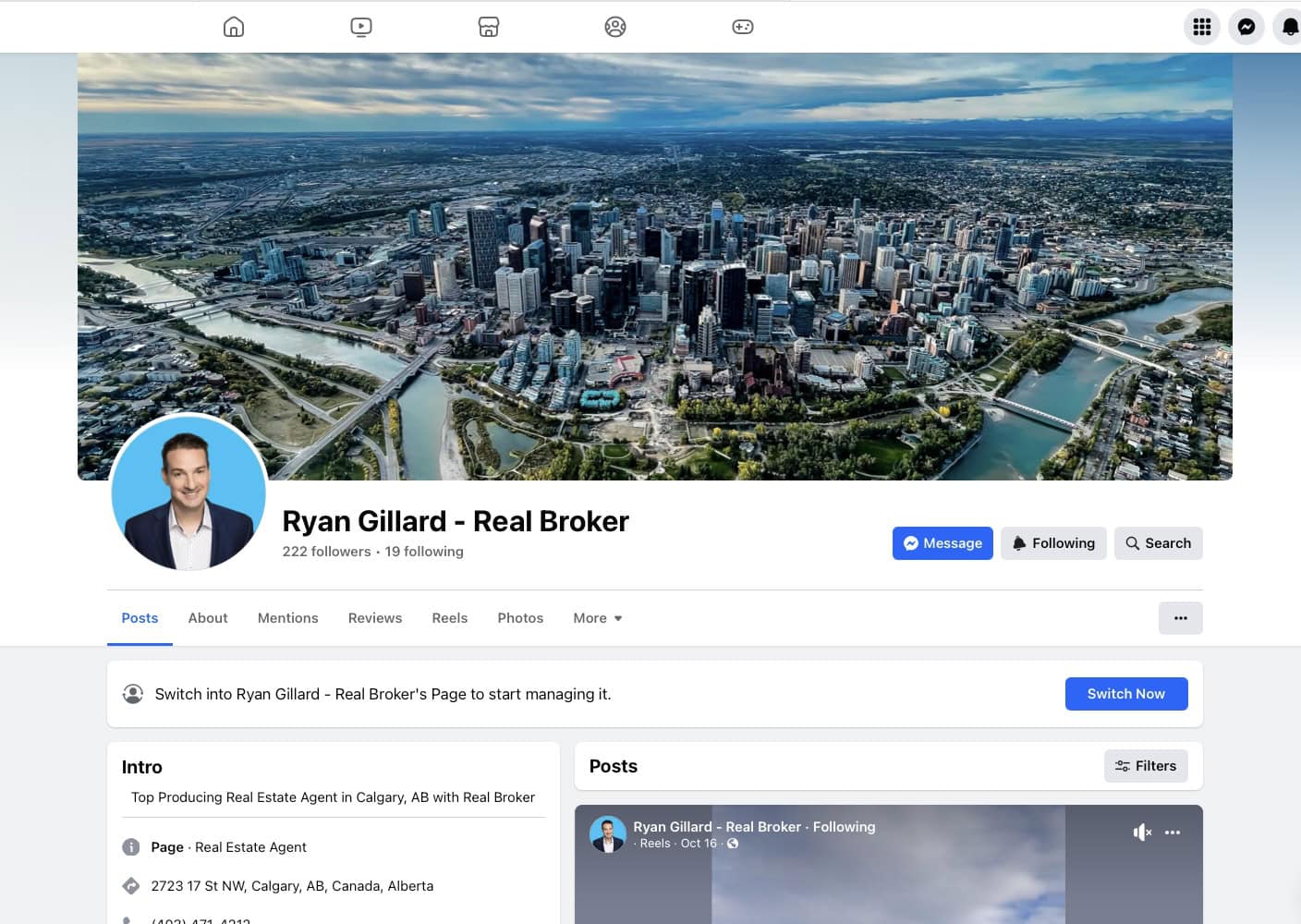Open the Gaming icon in the top bar
This screenshot has height=924, width=1301.
[743, 27]
